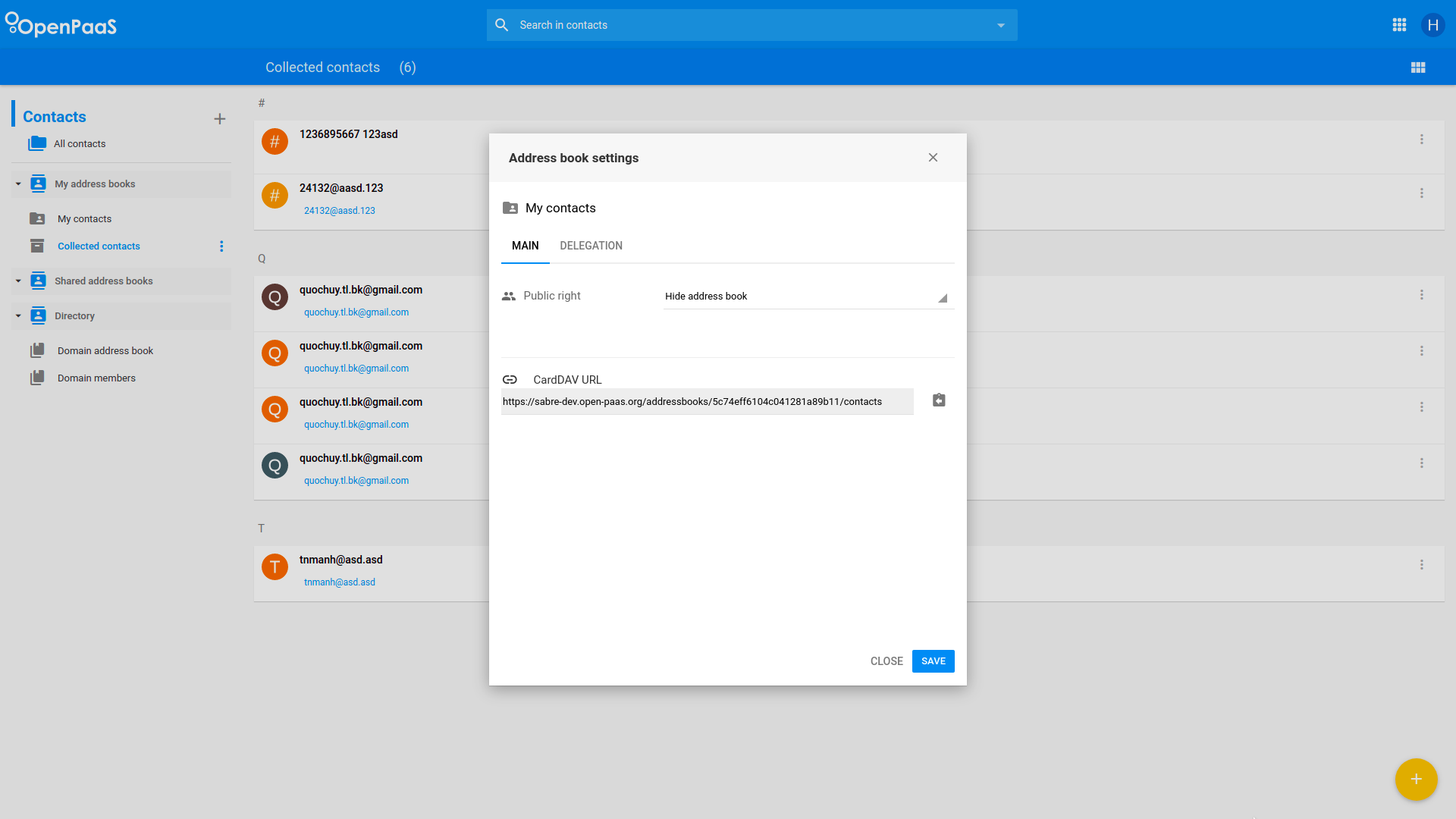Viewport: 1456px width, 819px height.
Task: Click the Public right people icon
Action: tap(509, 297)
